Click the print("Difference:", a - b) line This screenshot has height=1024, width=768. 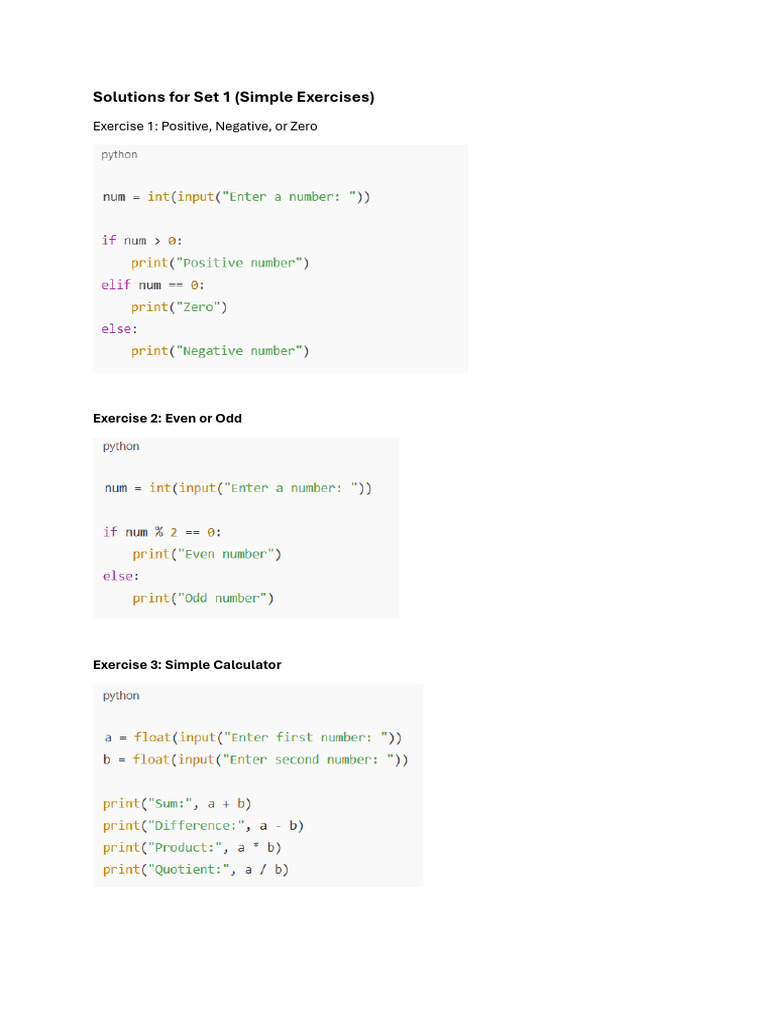point(203,826)
